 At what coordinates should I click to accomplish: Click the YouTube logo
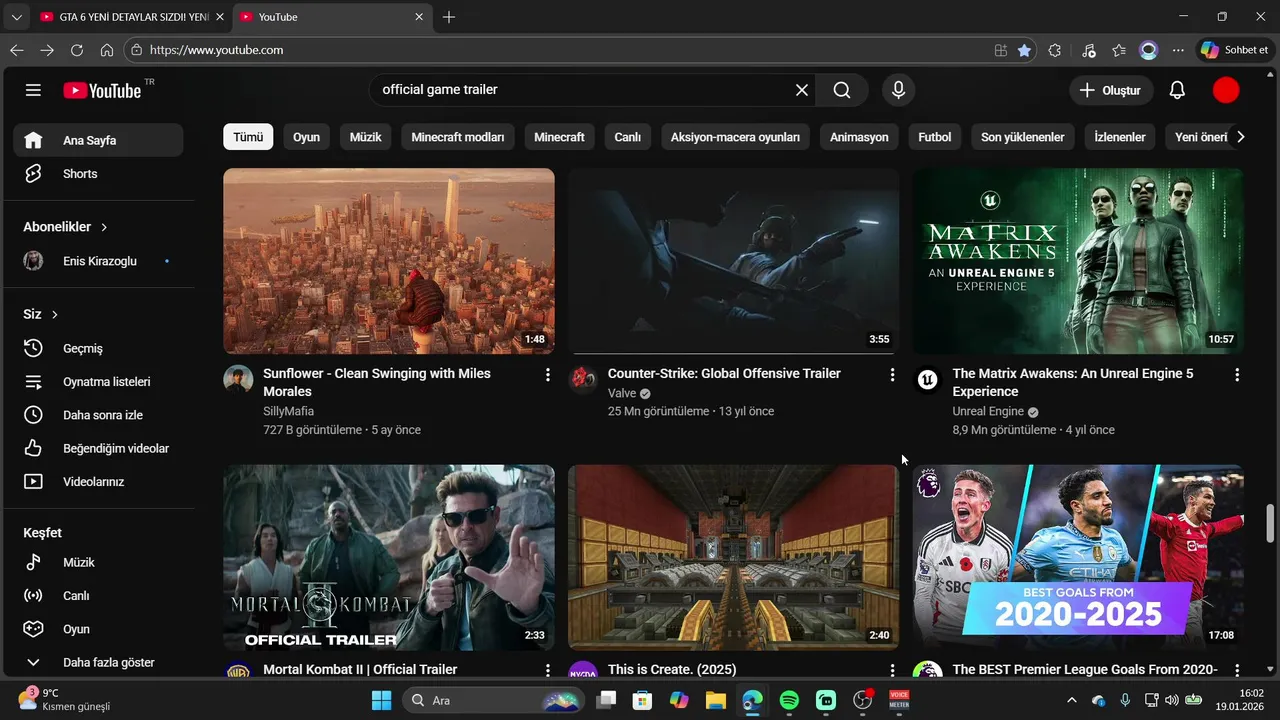click(102, 90)
